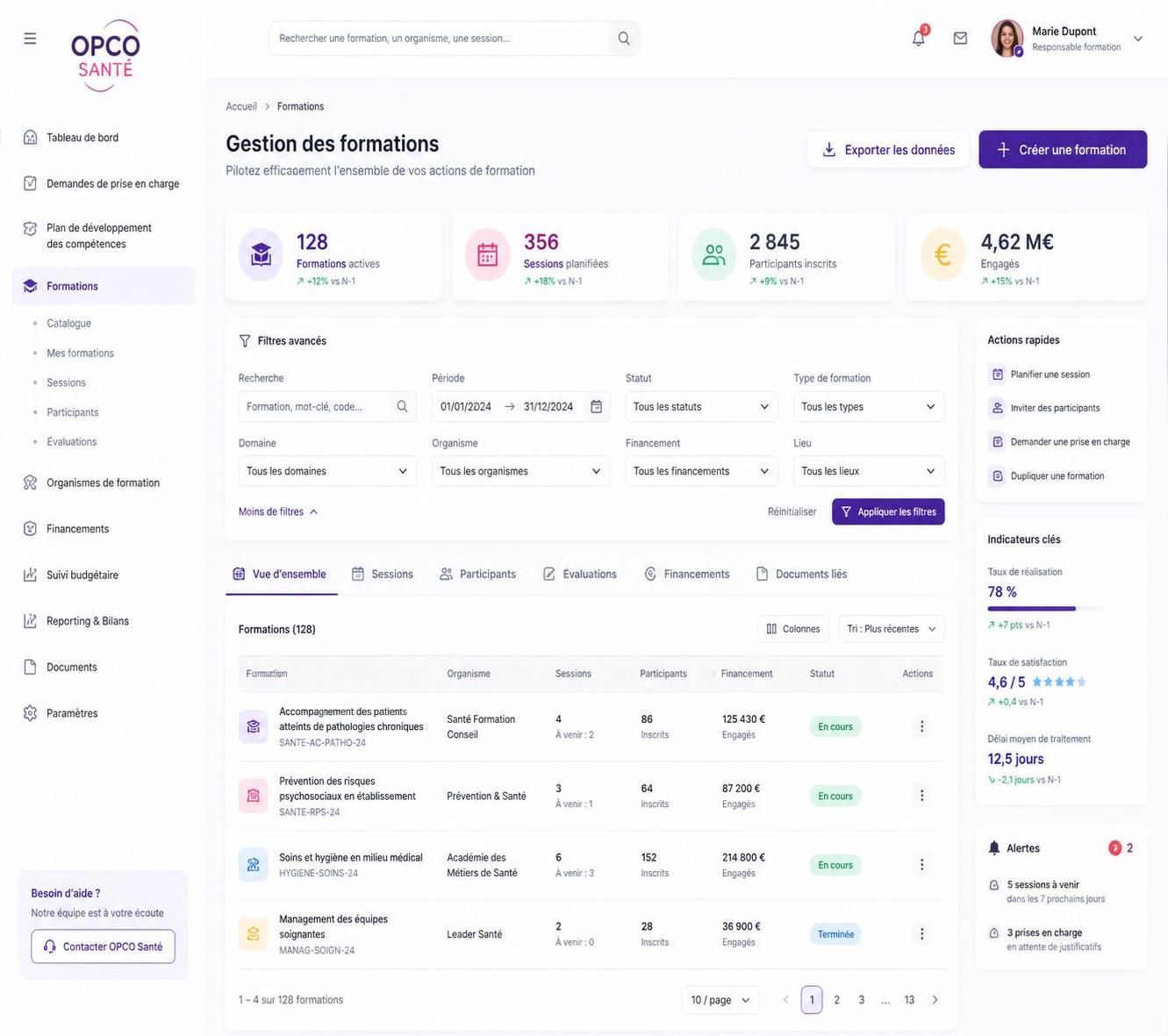The height and width of the screenshot is (1036, 1168).
Task: Click the Colonnes button
Action: (x=793, y=629)
